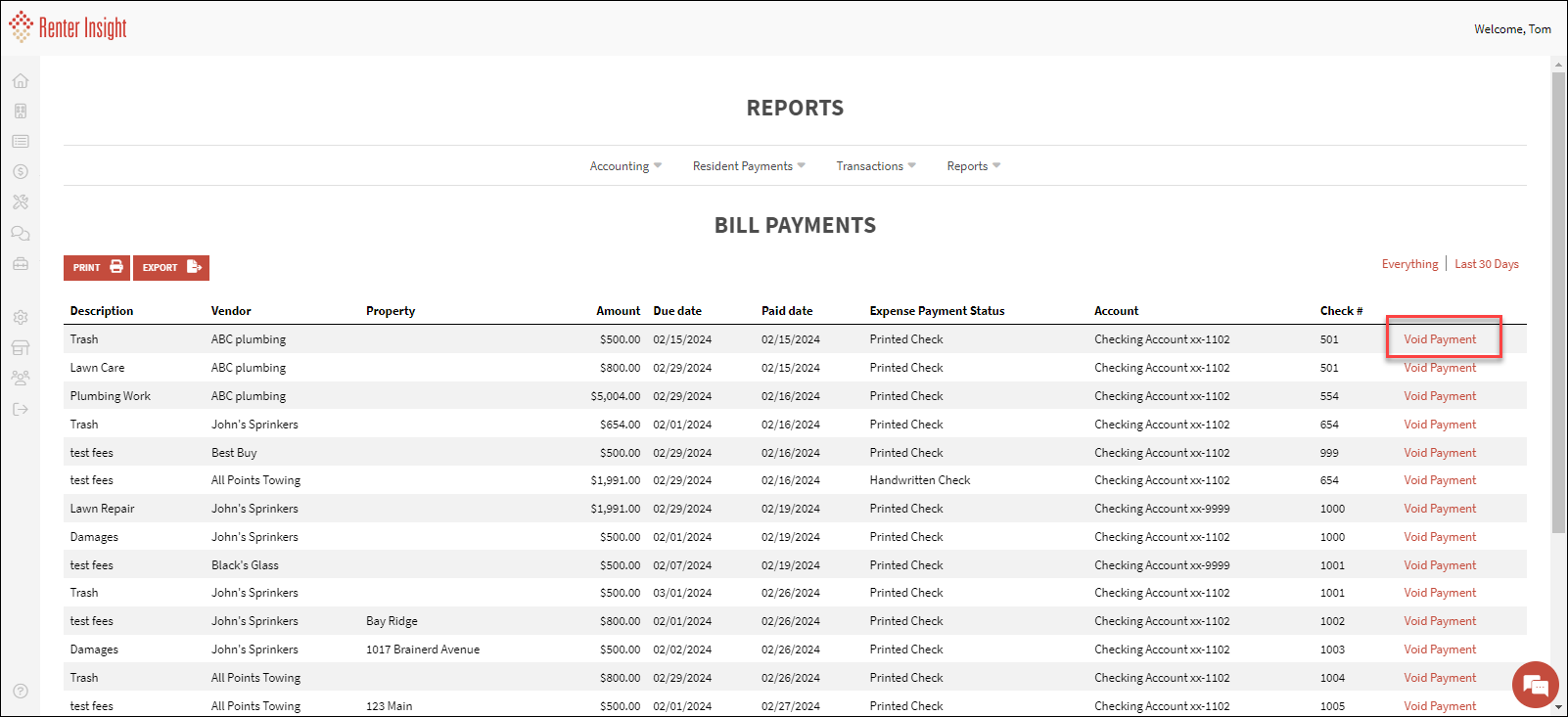Open the Properties building icon in sidebar
The width and height of the screenshot is (1568, 717).
click(21, 112)
